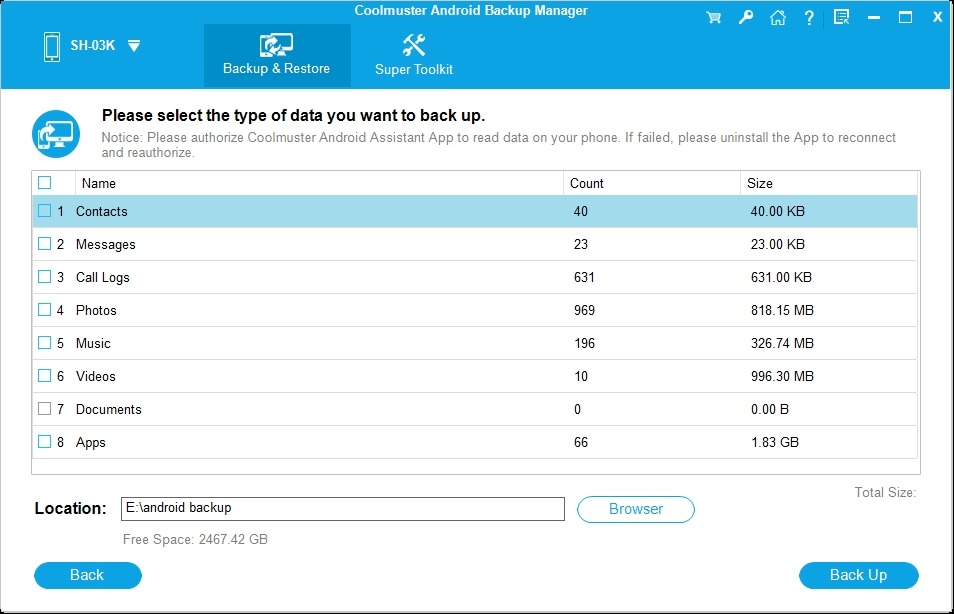
Task: Click the round backup icon beside heading
Action: tap(56, 134)
